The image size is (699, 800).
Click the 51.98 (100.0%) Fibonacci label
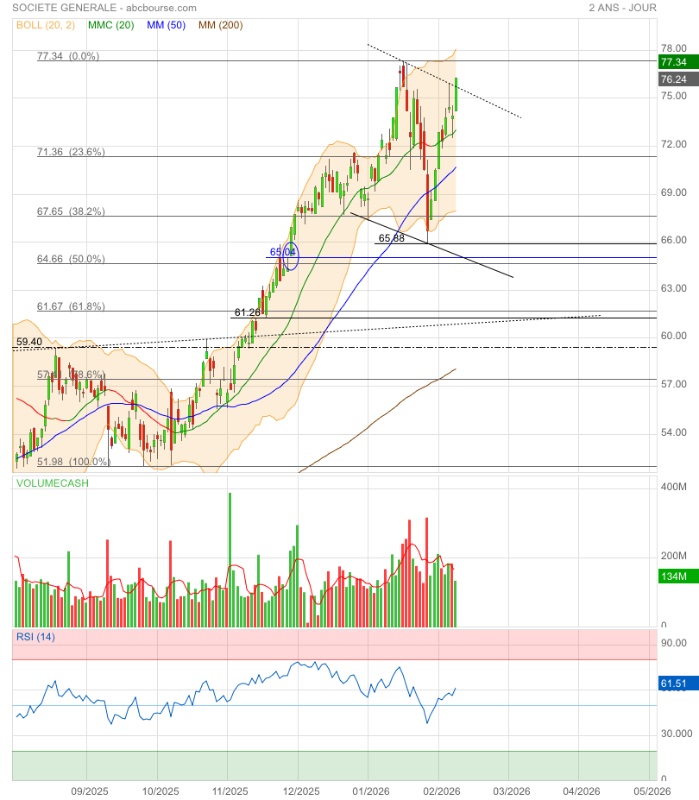[x=73, y=461]
